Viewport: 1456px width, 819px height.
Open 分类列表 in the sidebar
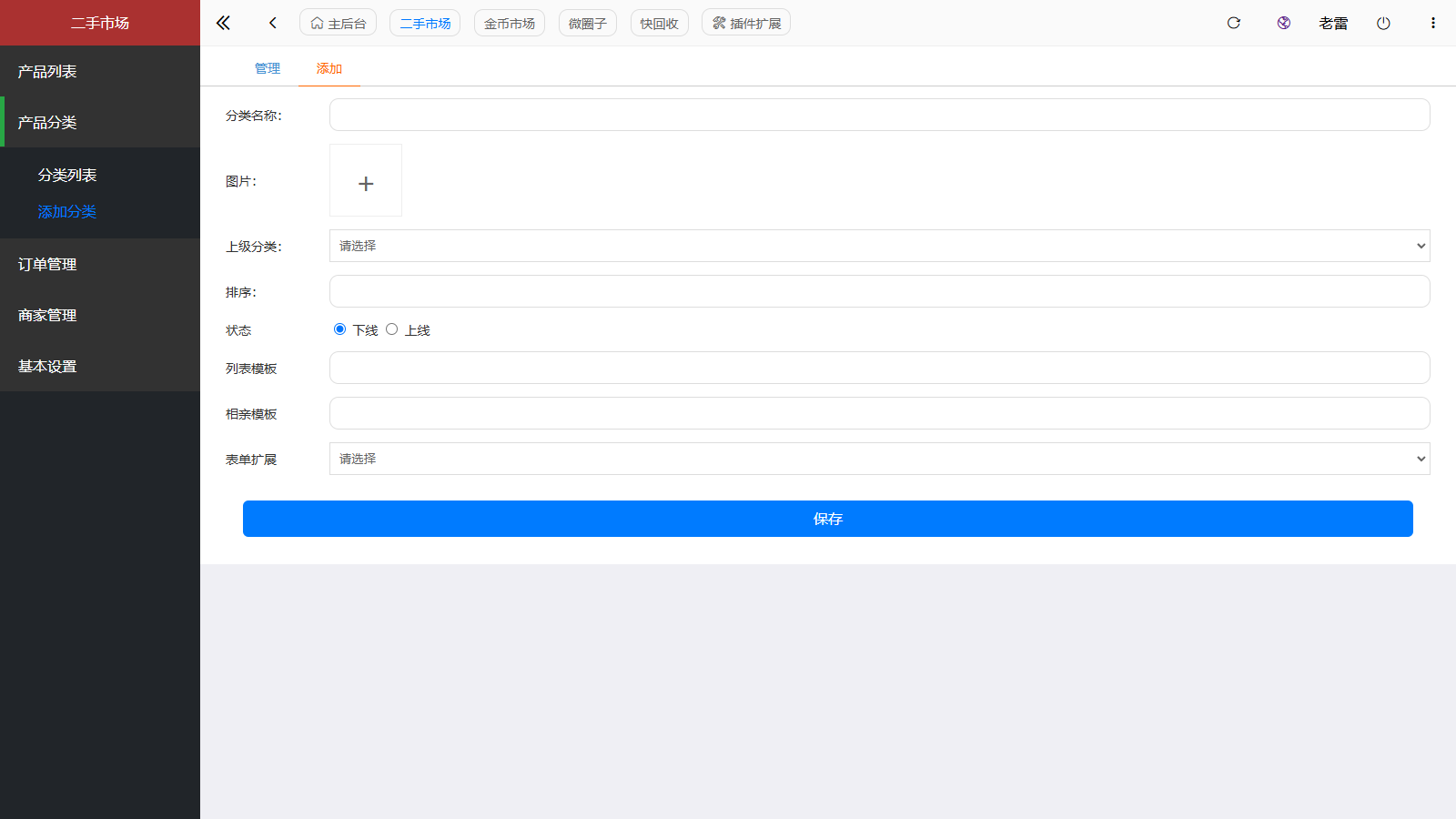click(67, 175)
